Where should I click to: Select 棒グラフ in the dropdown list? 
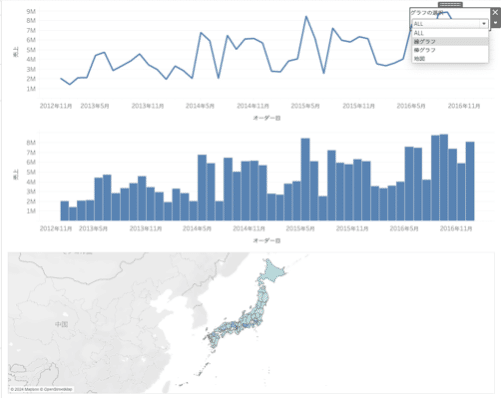pyautogui.click(x=450, y=50)
